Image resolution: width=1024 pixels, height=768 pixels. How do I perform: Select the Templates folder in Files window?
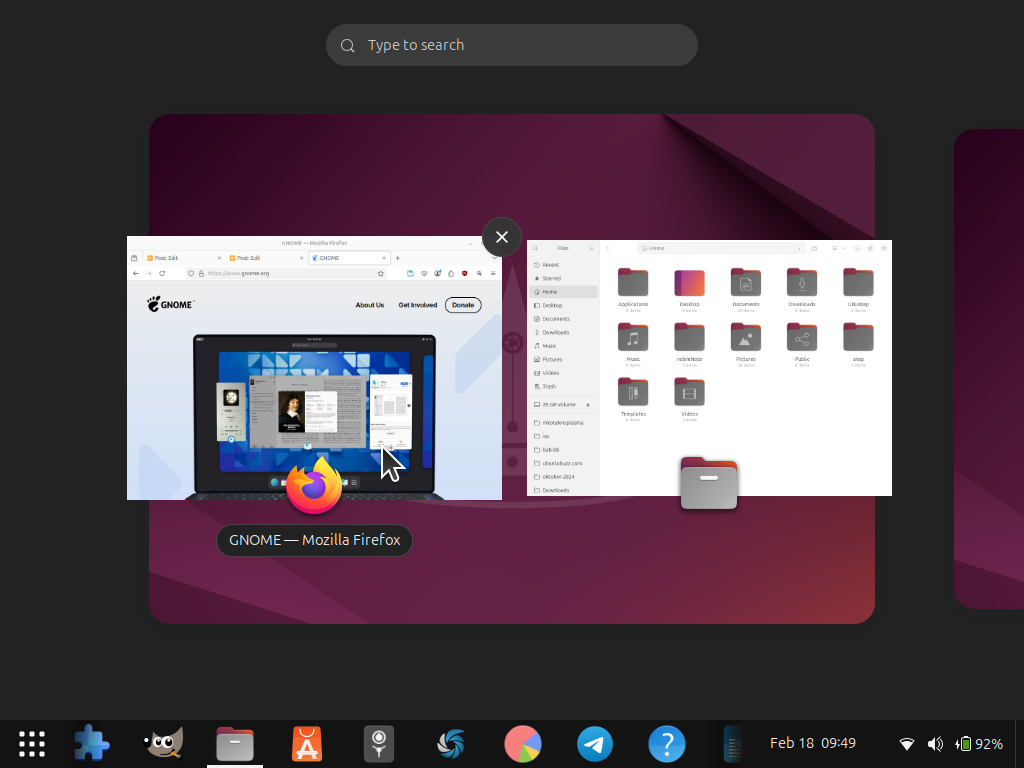[633, 398]
